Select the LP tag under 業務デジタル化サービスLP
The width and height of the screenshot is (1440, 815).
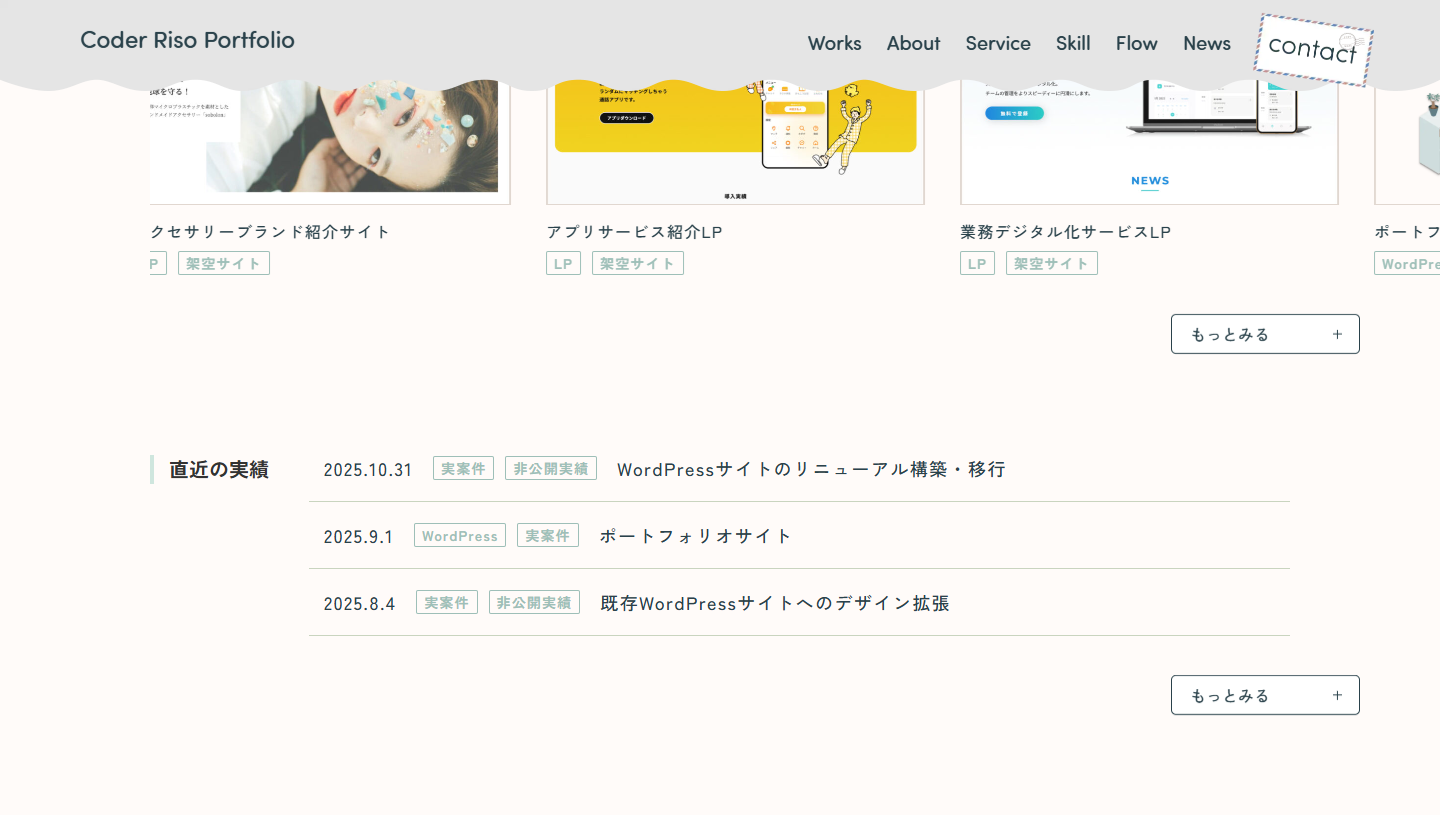[977, 262]
